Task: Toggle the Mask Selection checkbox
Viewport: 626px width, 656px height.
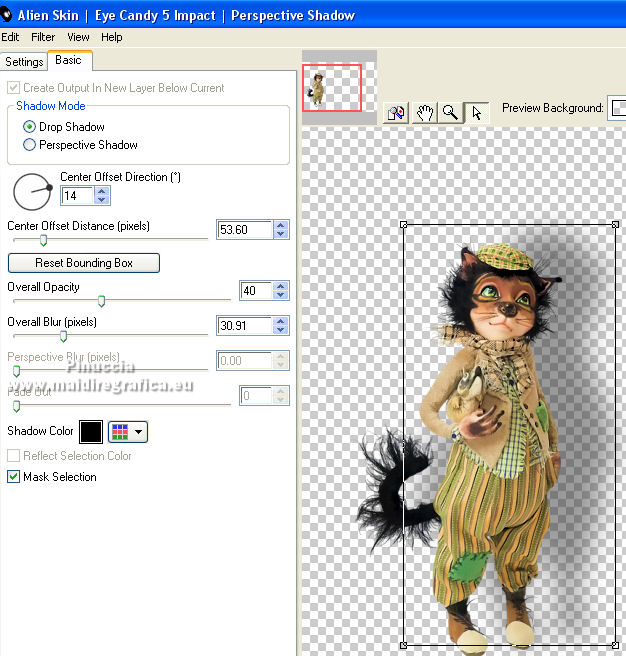Action: pos(13,477)
